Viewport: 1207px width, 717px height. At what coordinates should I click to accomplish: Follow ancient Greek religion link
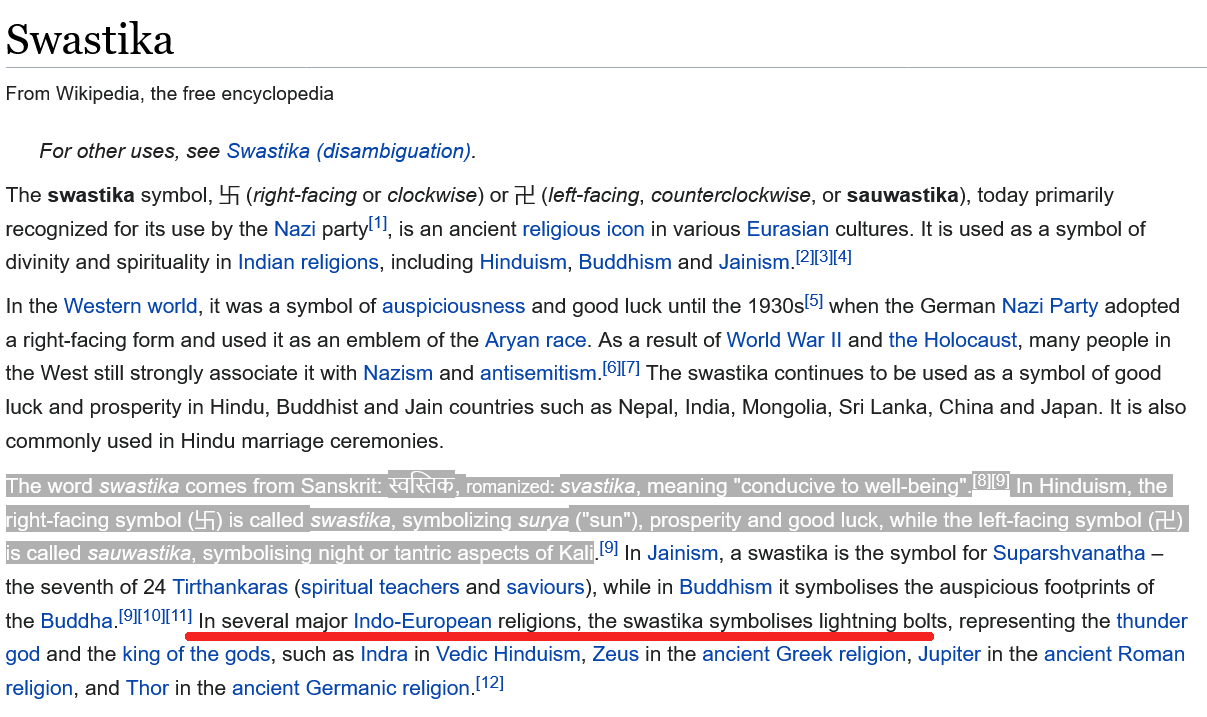804,655
